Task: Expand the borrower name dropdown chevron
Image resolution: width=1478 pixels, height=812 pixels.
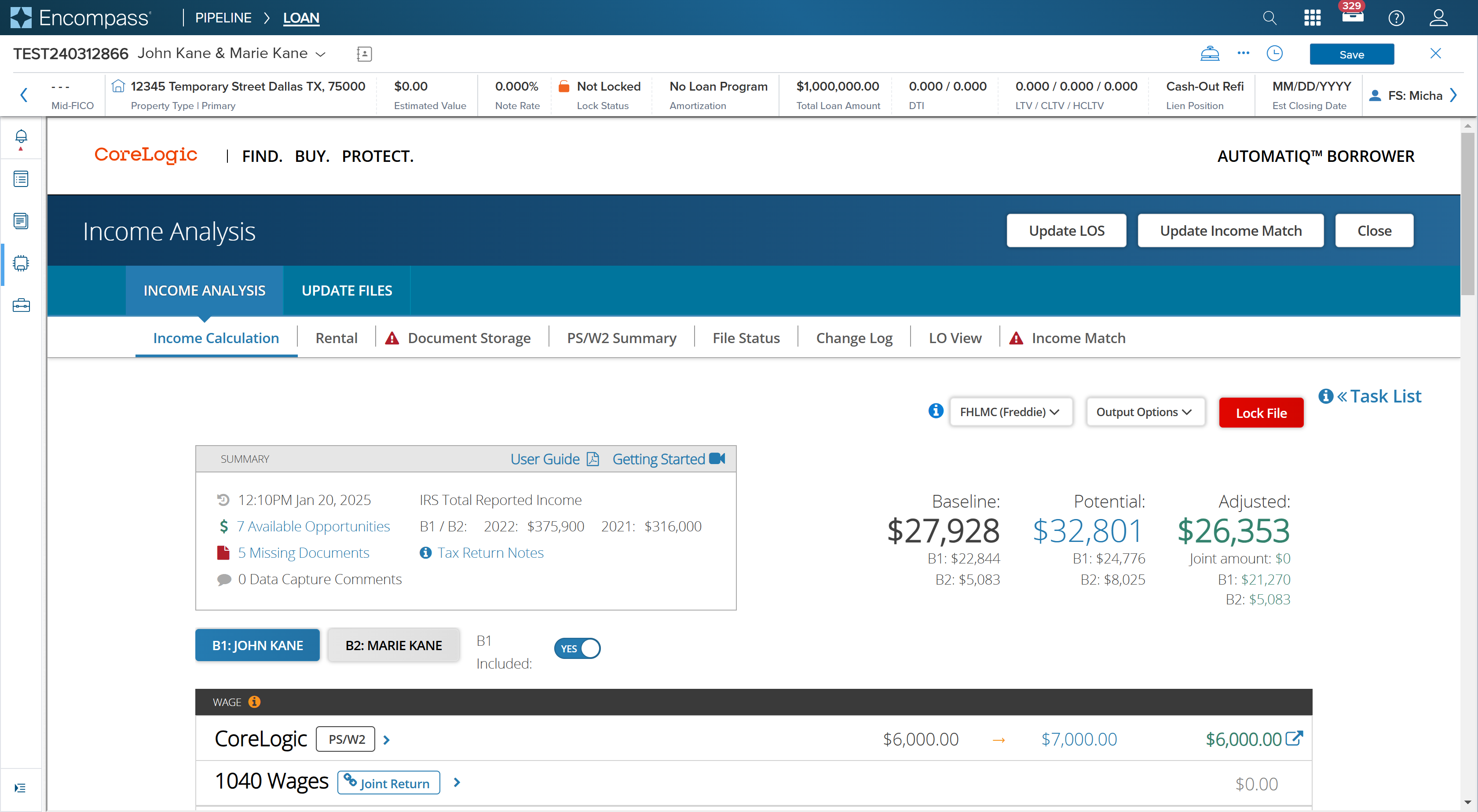Action: pyautogui.click(x=321, y=54)
